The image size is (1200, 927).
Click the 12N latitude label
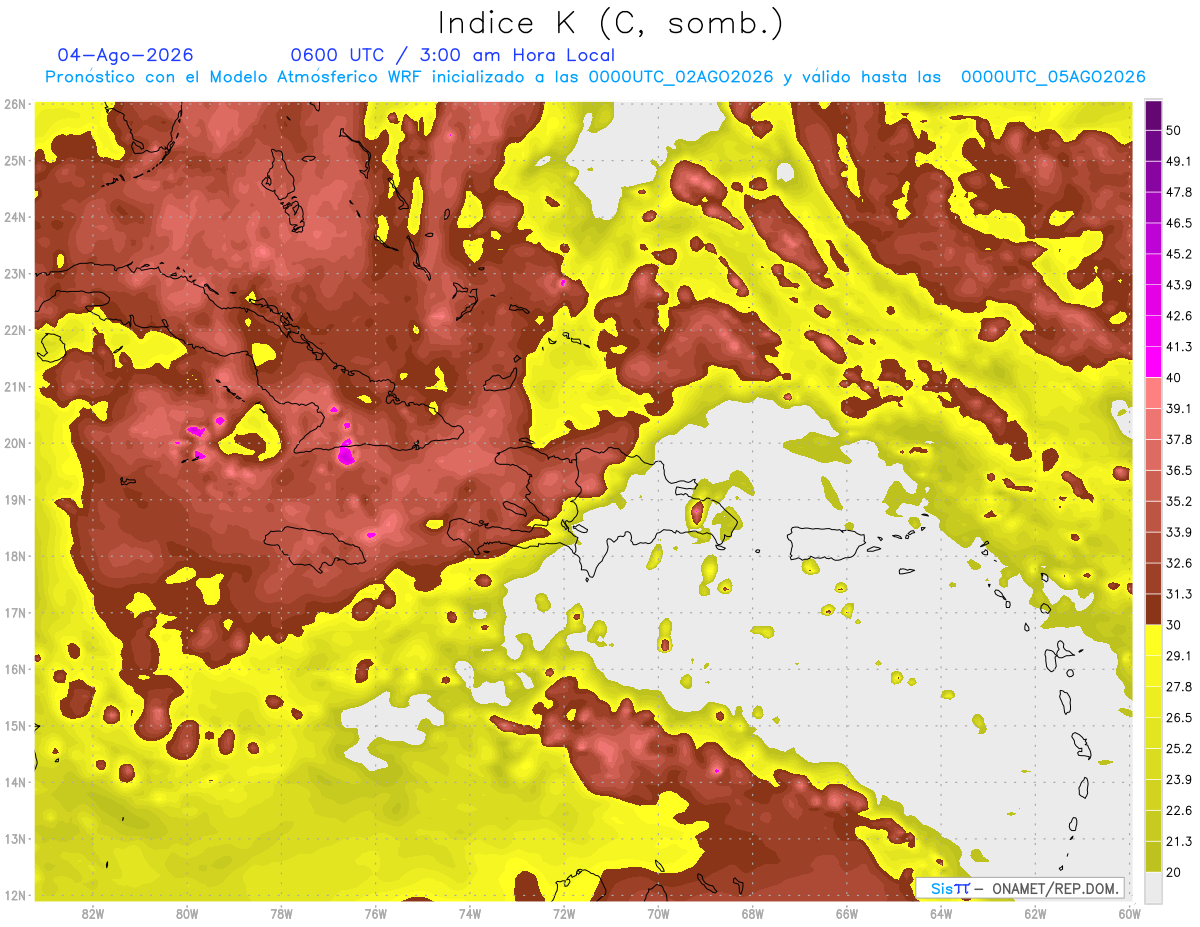(15, 895)
